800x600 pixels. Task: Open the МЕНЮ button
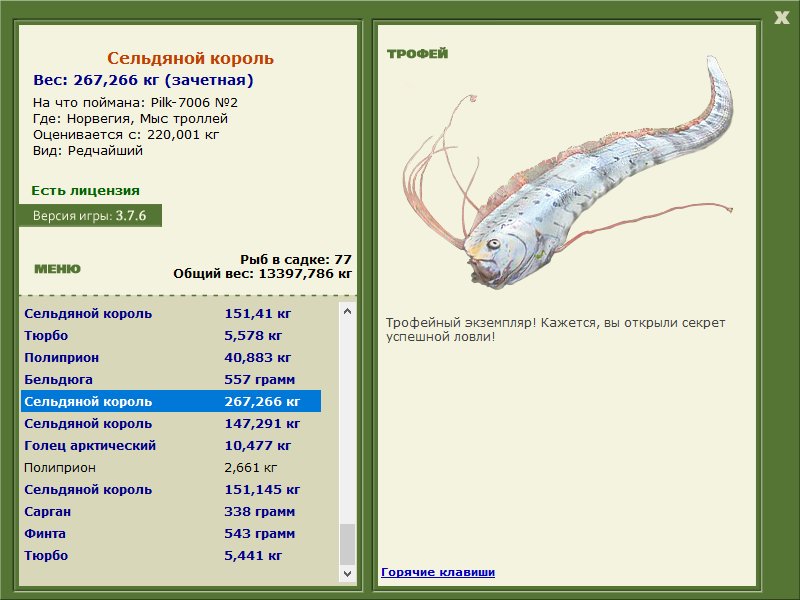pyautogui.click(x=57, y=269)
